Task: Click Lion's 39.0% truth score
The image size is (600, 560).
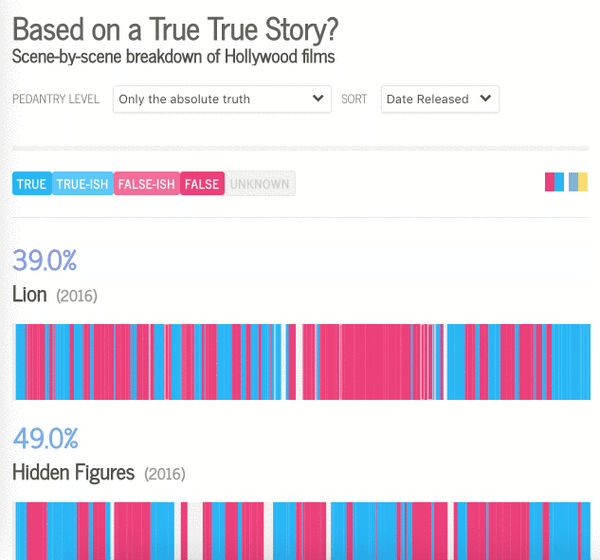Action: click(45, 261)
